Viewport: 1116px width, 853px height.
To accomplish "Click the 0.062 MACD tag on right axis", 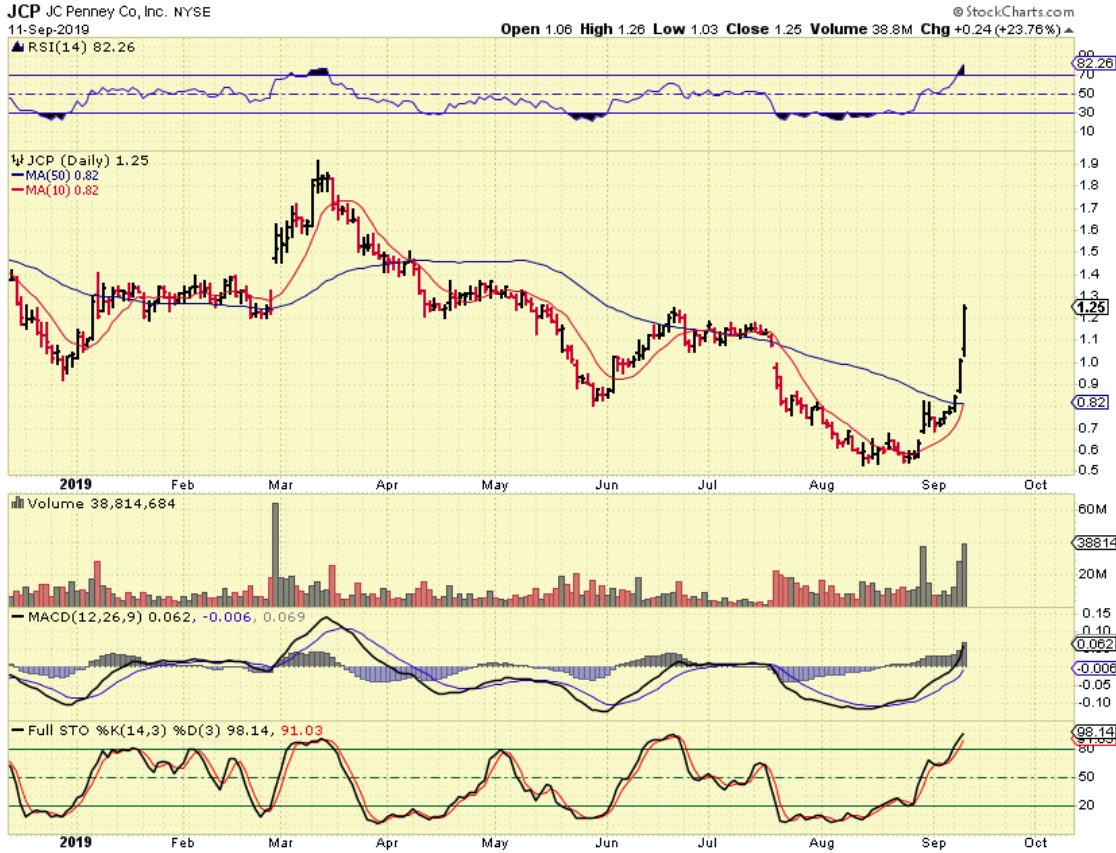I will 1094,644.
